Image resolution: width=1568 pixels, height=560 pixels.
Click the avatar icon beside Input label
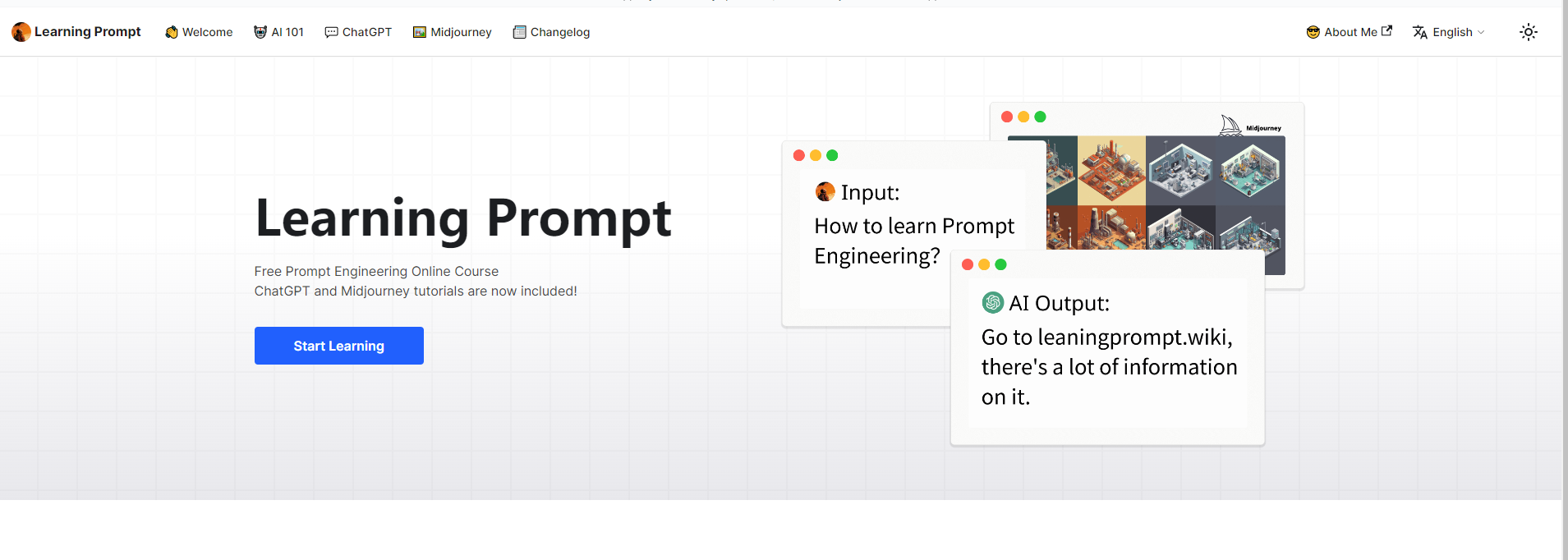point(825,192)
